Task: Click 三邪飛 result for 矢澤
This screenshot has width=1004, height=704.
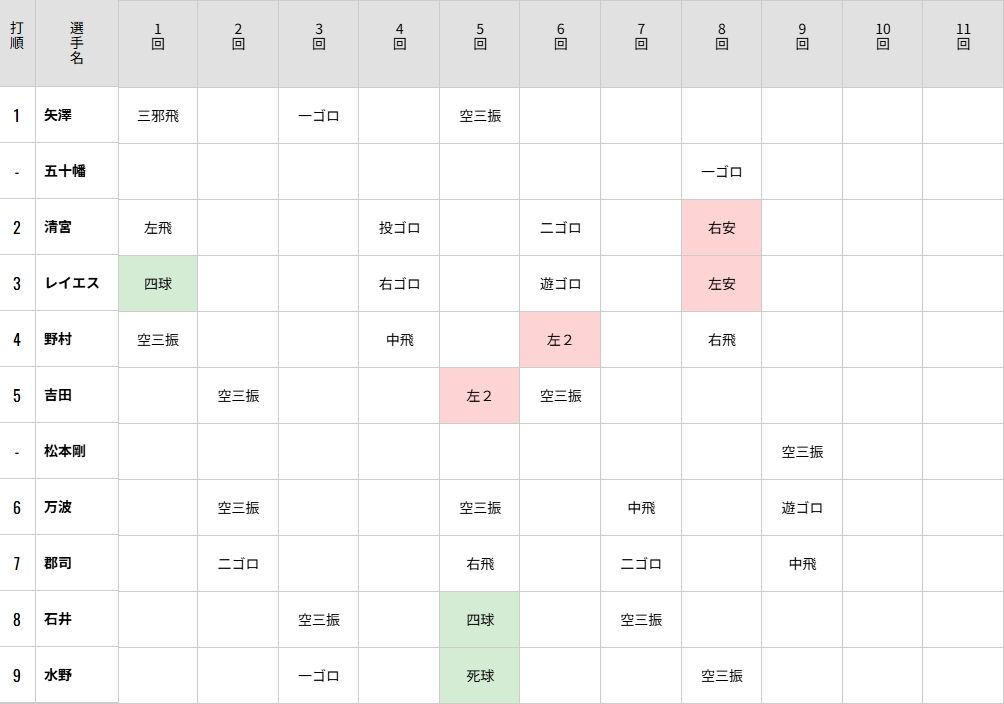Action: click(158, 115)
